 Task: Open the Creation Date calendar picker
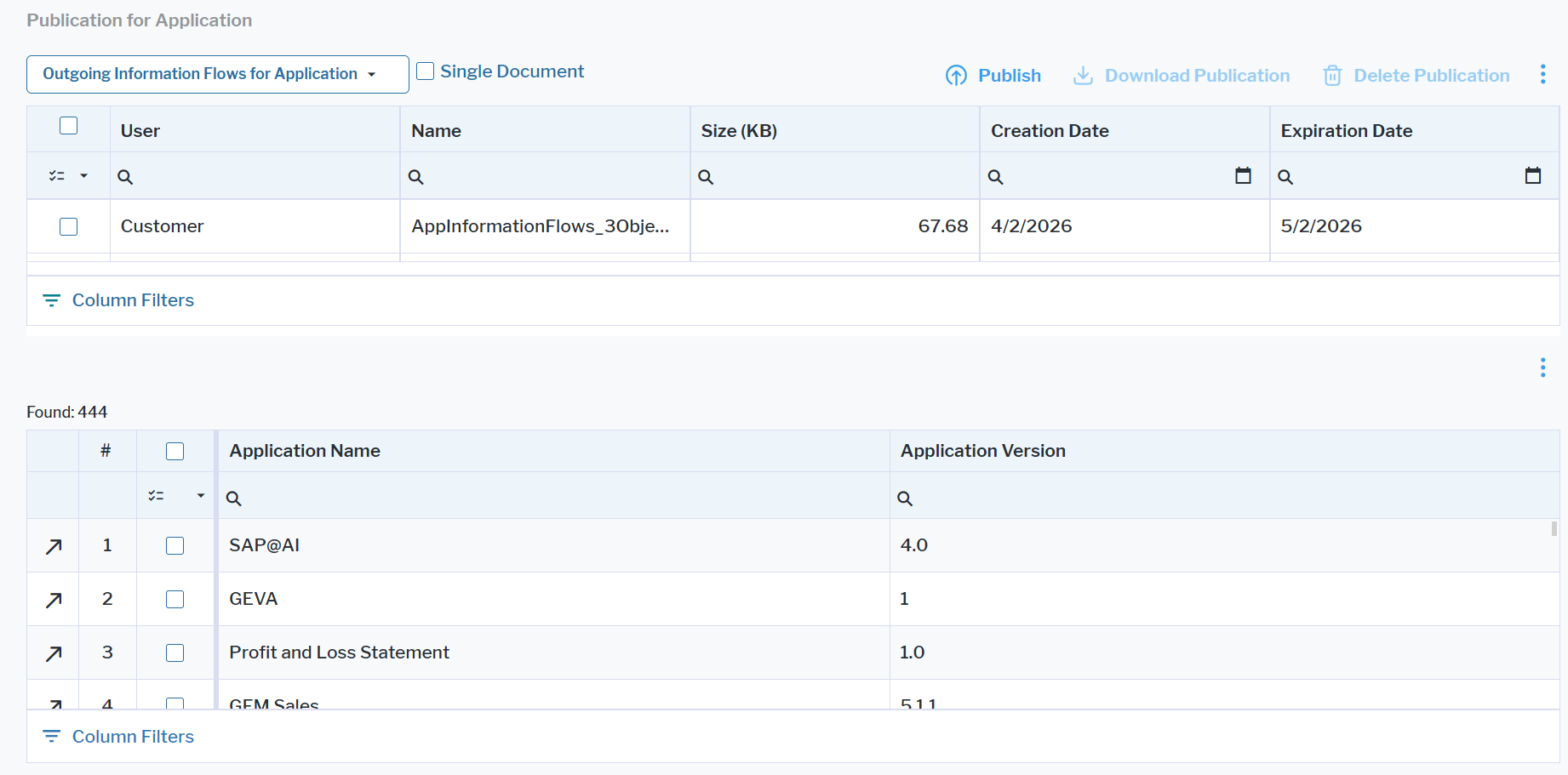[x=1244, y=175]
